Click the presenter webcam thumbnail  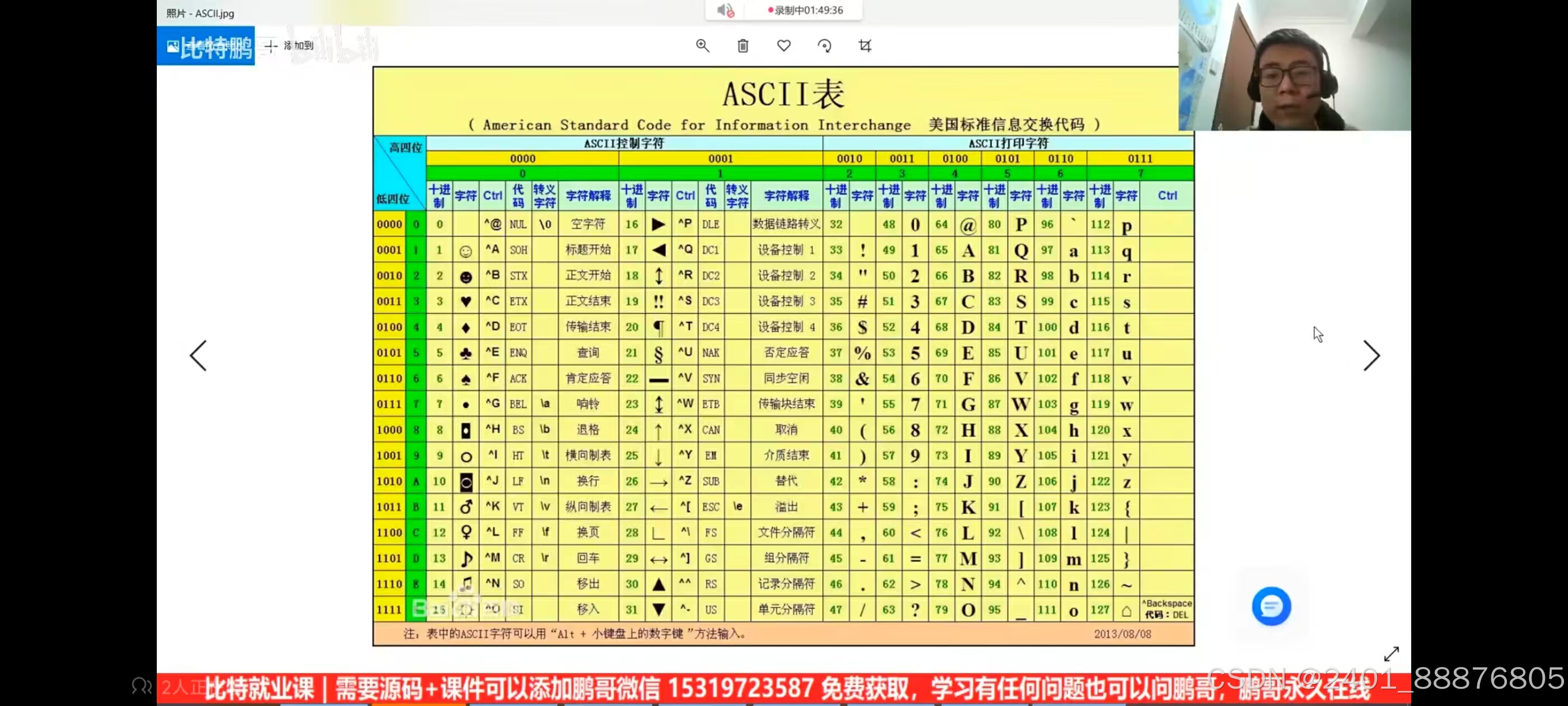[1294, 65]
